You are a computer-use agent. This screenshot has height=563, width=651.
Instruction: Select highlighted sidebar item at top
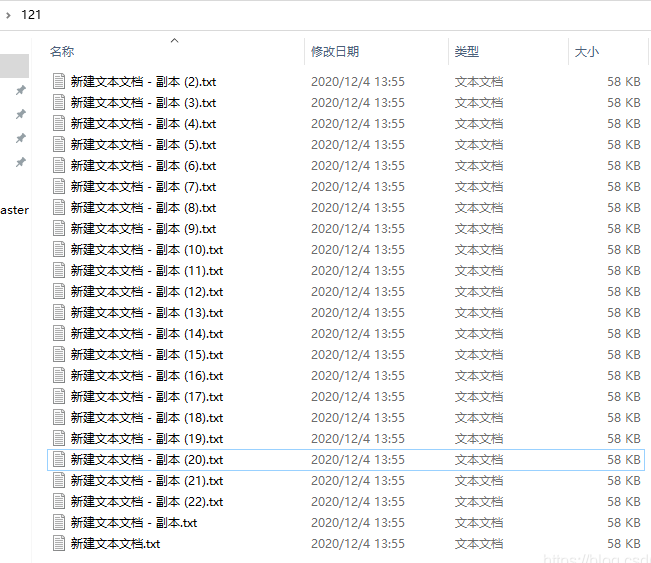point(15,66)
